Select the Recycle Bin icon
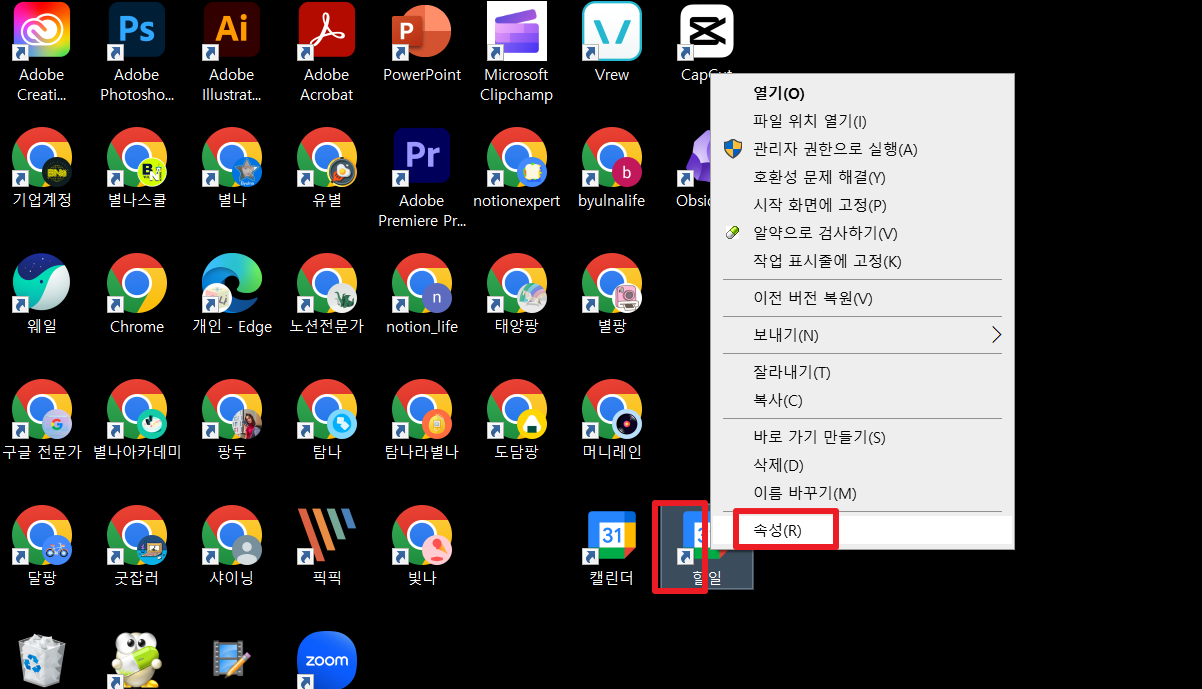This screenshot has width=1202, height=689. pos(41,660)
